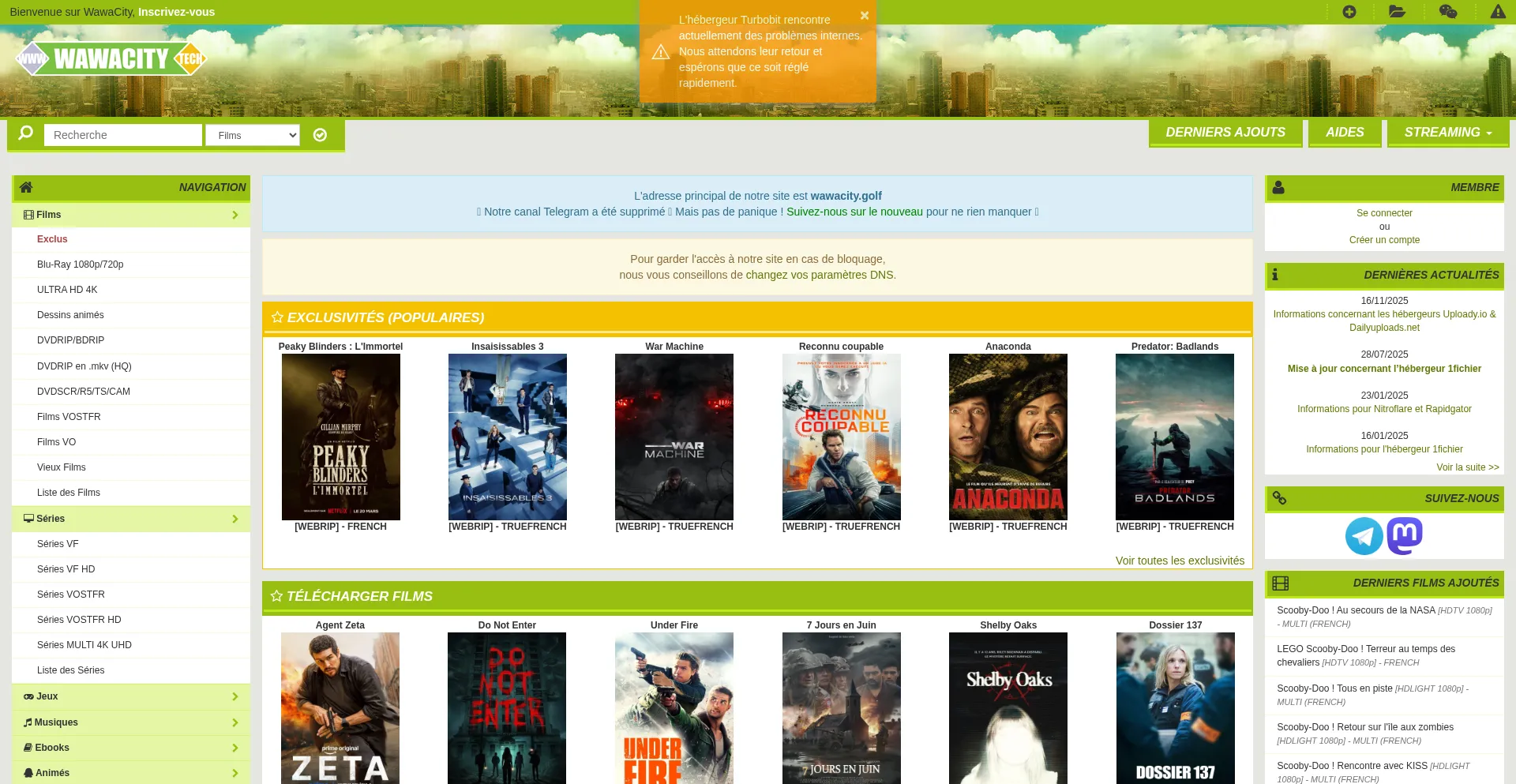Open War Machine poster
This screenshot has width=1516, height=784.
(674, 437)
